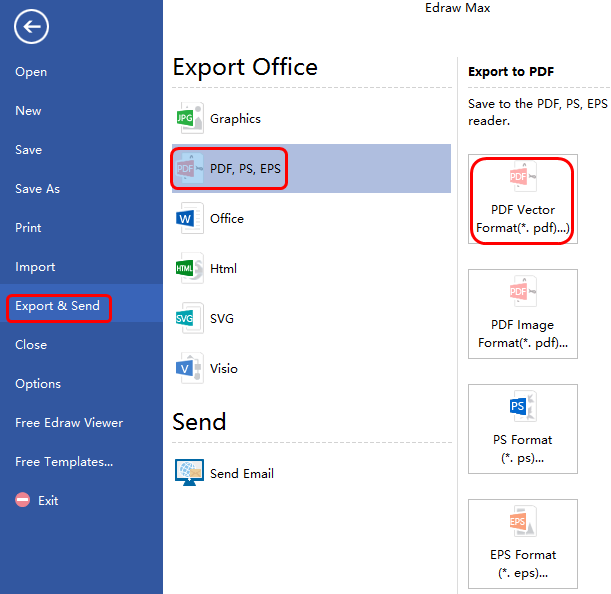Select the Office export label

click(x=227, y=219)
